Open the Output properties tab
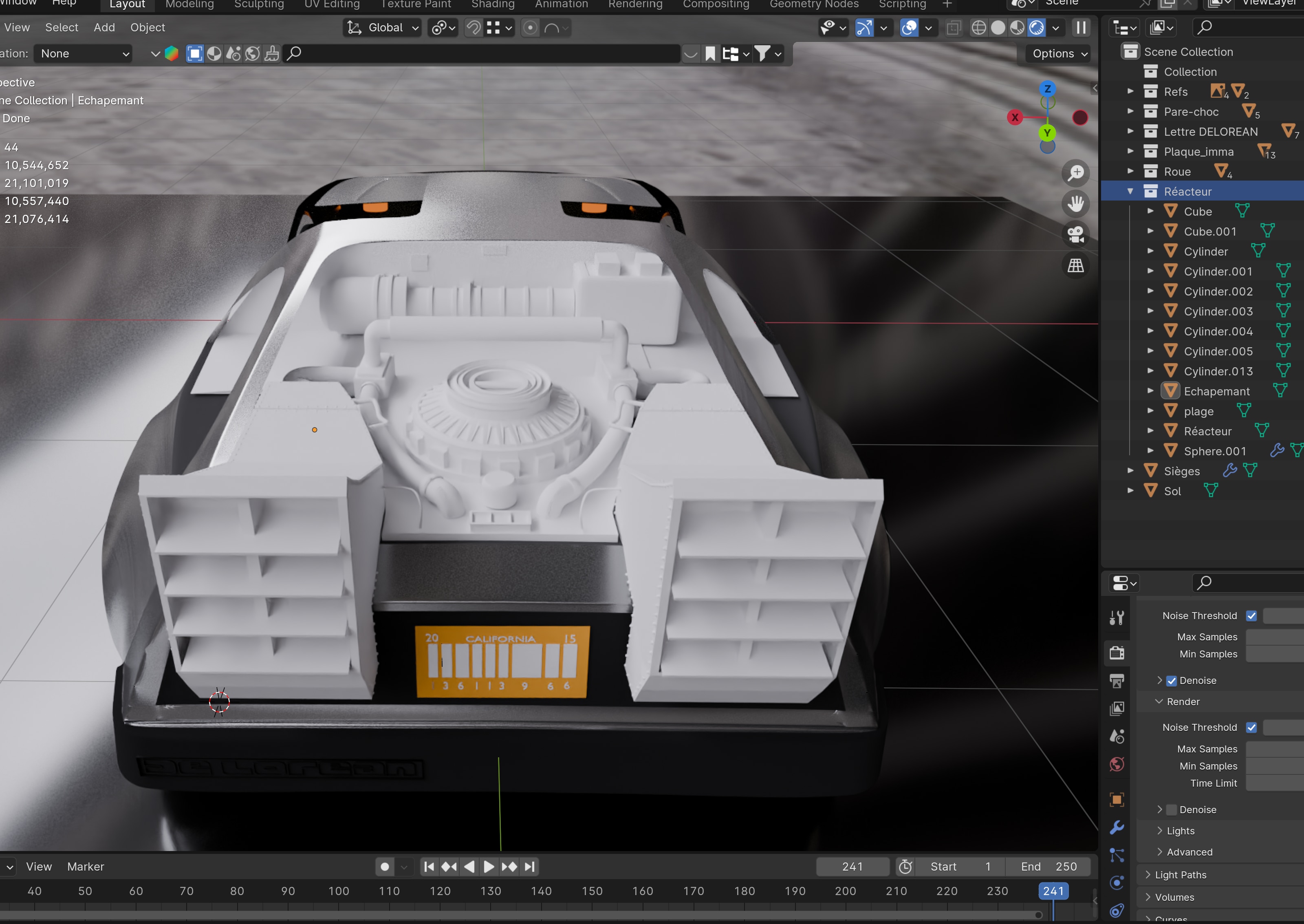Screen dimensions: 1304x924 [x=1117, y=681]
